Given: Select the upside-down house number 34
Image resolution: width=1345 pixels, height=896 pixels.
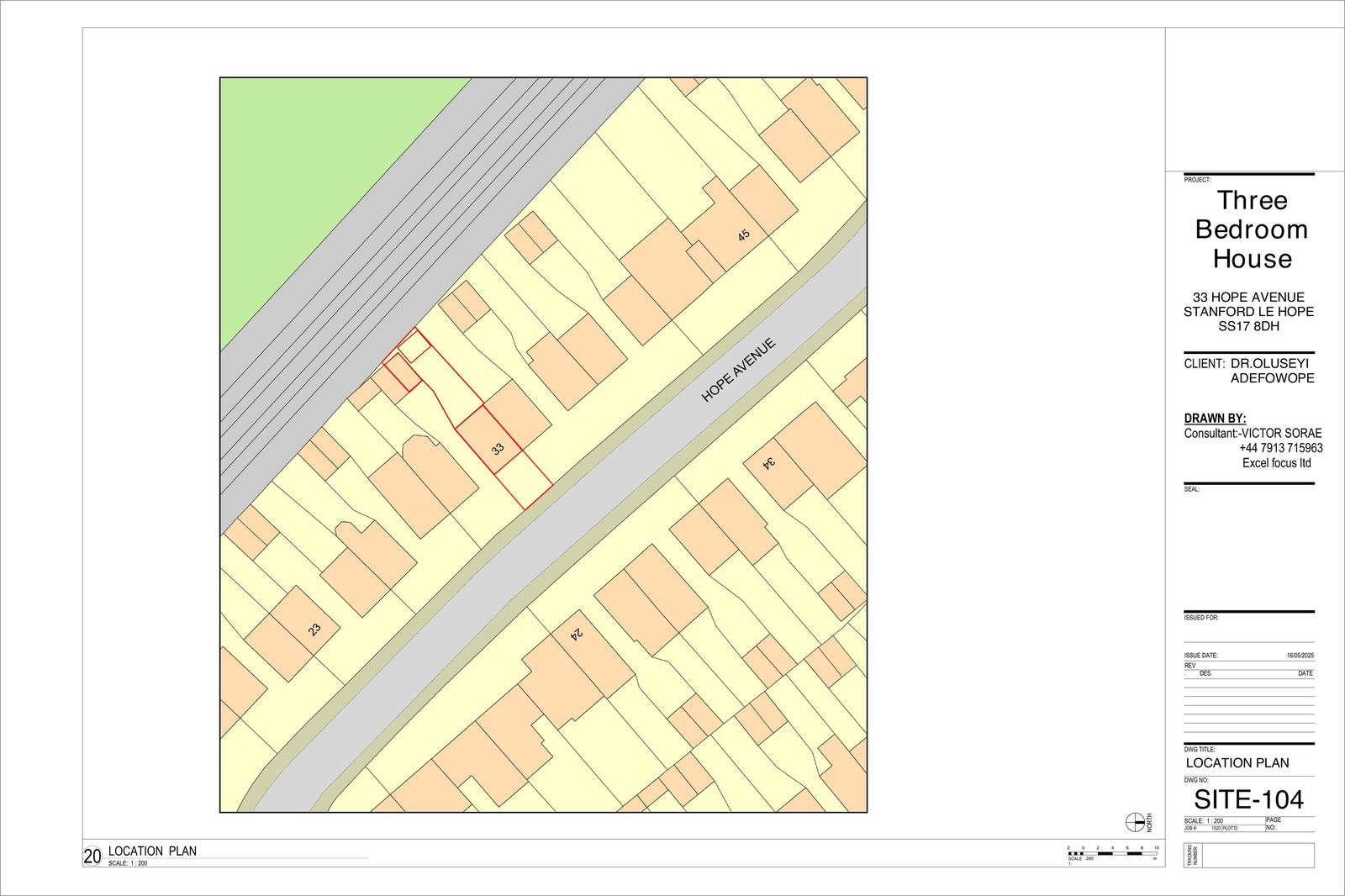Looking at the screenshot, I should tap(767, 463).
